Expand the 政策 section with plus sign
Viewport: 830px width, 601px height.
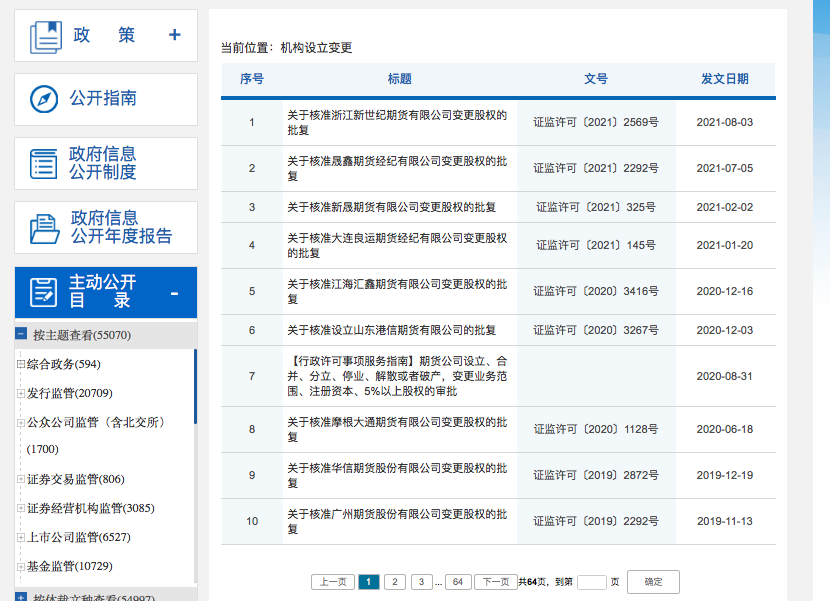(x=175, y=35)
